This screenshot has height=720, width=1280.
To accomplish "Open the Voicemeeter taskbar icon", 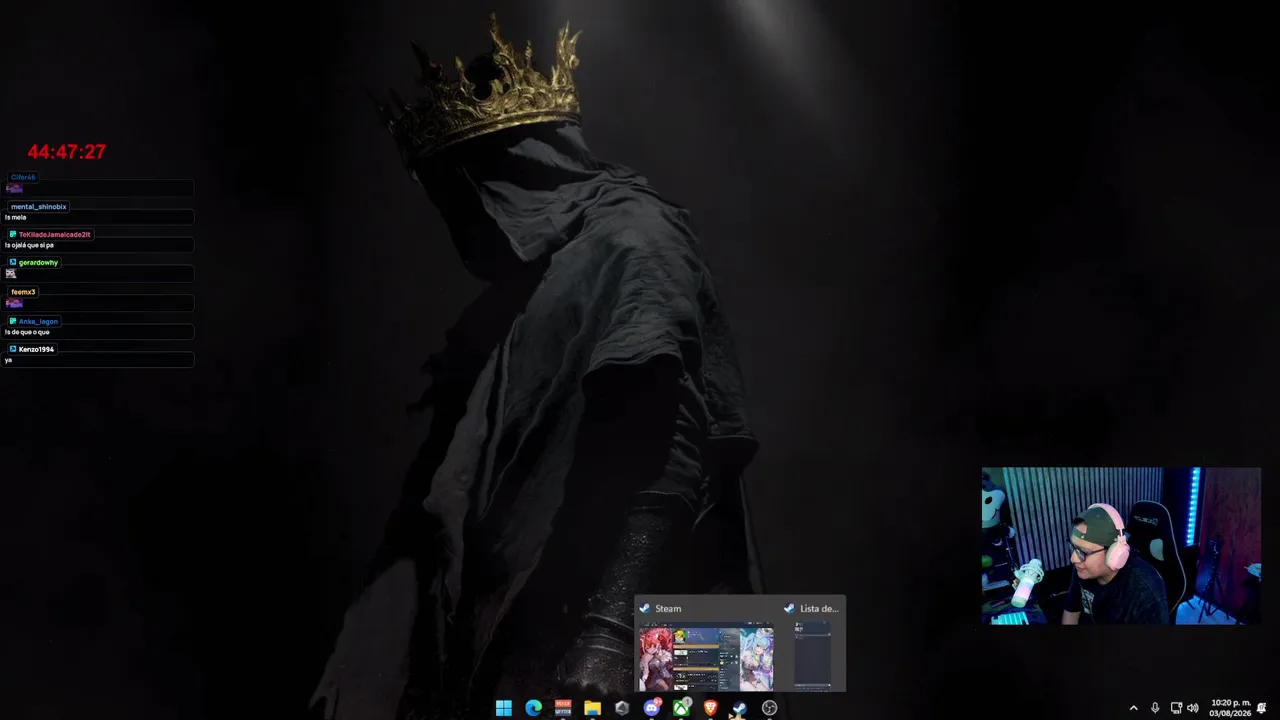I will click(x=563, y=708).
